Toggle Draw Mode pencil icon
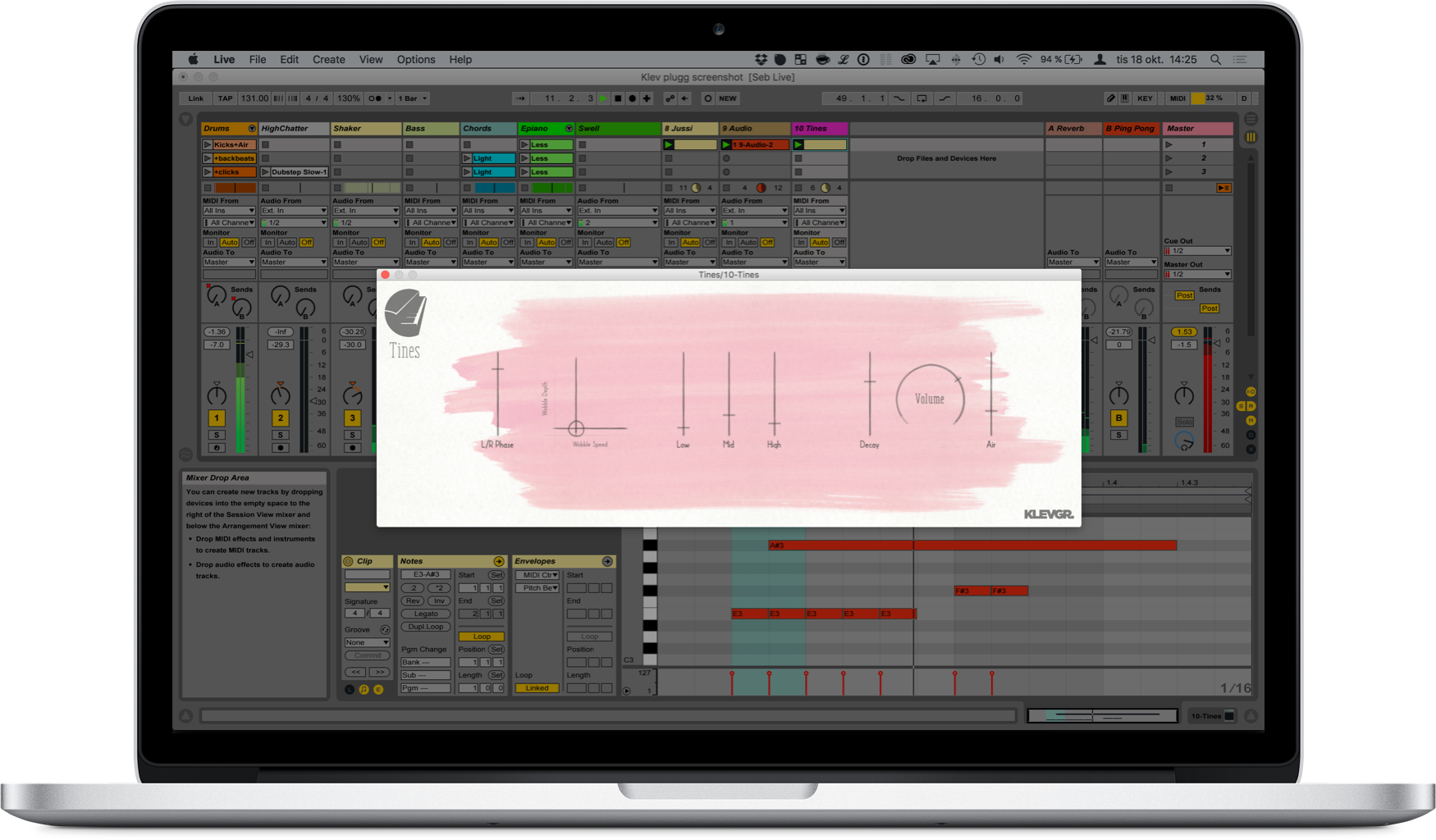Viewport: 1436px width, 840px height. [x=1110, y=98]
